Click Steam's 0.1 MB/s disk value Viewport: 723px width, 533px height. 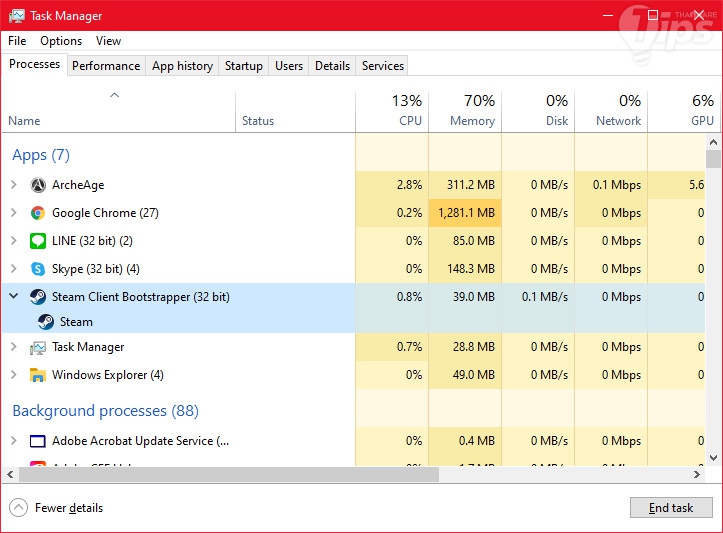click(x=545, y=297)
